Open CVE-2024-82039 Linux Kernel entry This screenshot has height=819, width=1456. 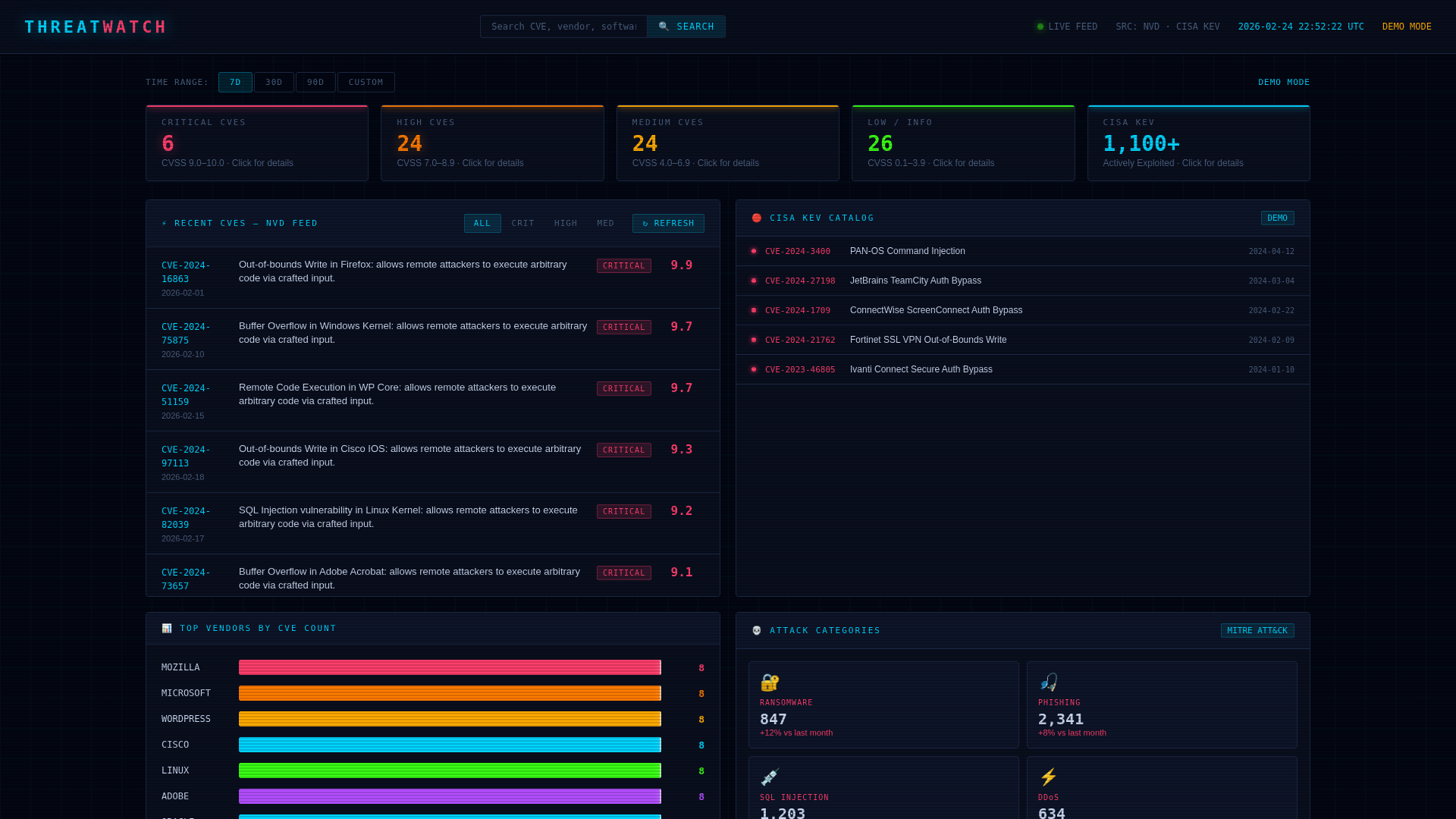coord(433,523)
